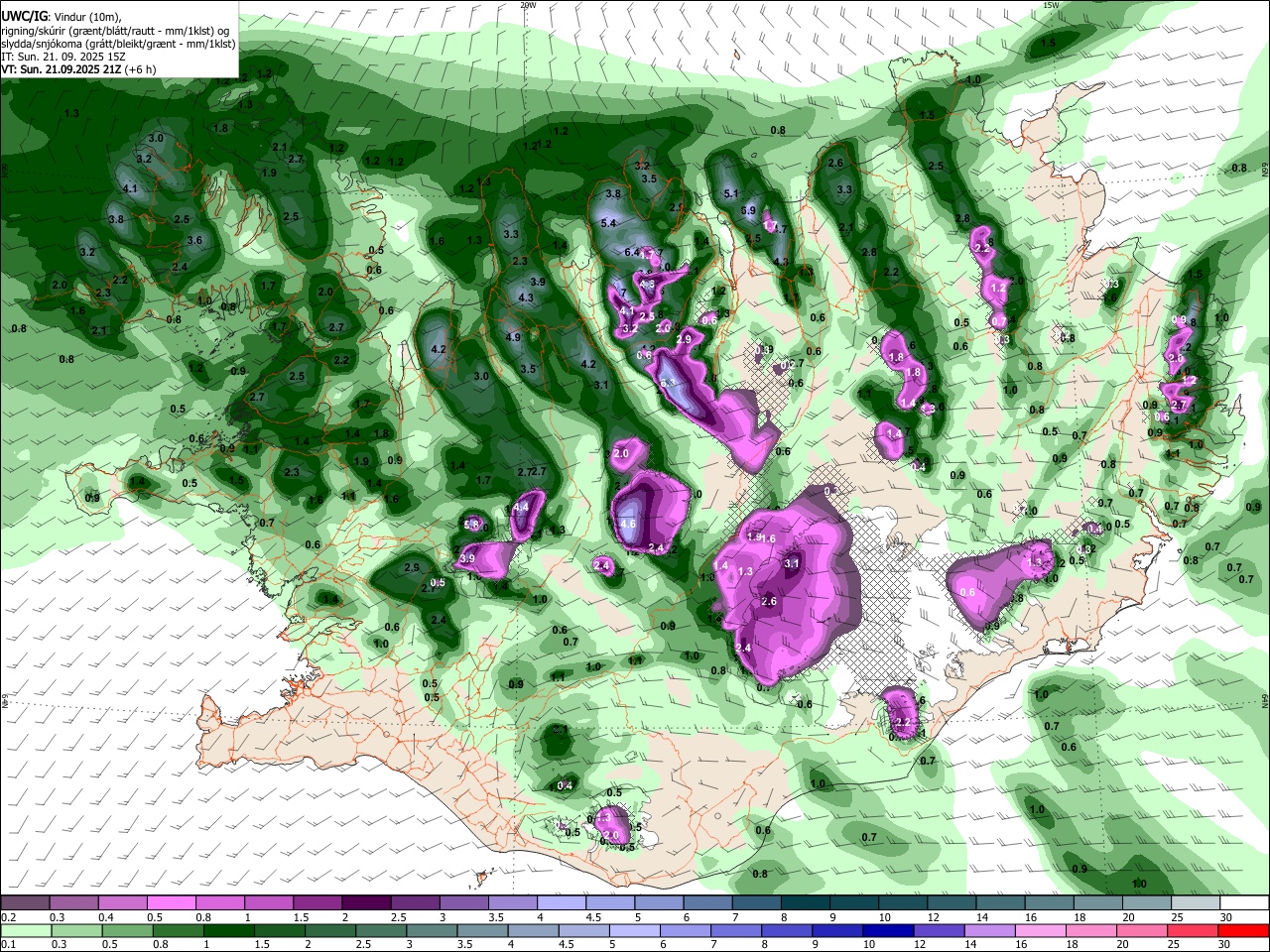Click the bright red 30 rain legend swatch
This screenshot has height=952, width=1270.
1245,930
